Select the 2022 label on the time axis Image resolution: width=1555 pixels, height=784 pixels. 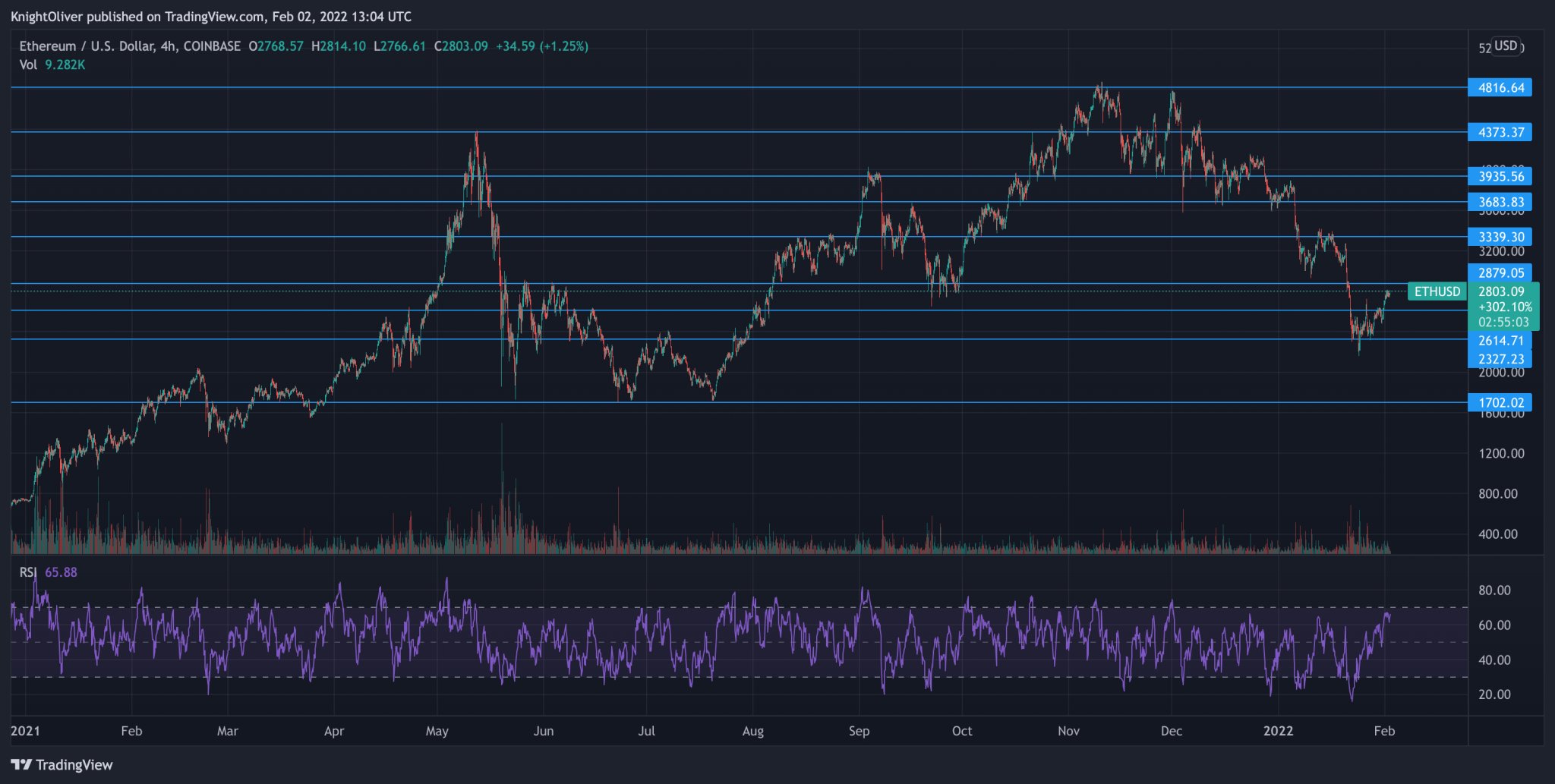point(1279,732)
